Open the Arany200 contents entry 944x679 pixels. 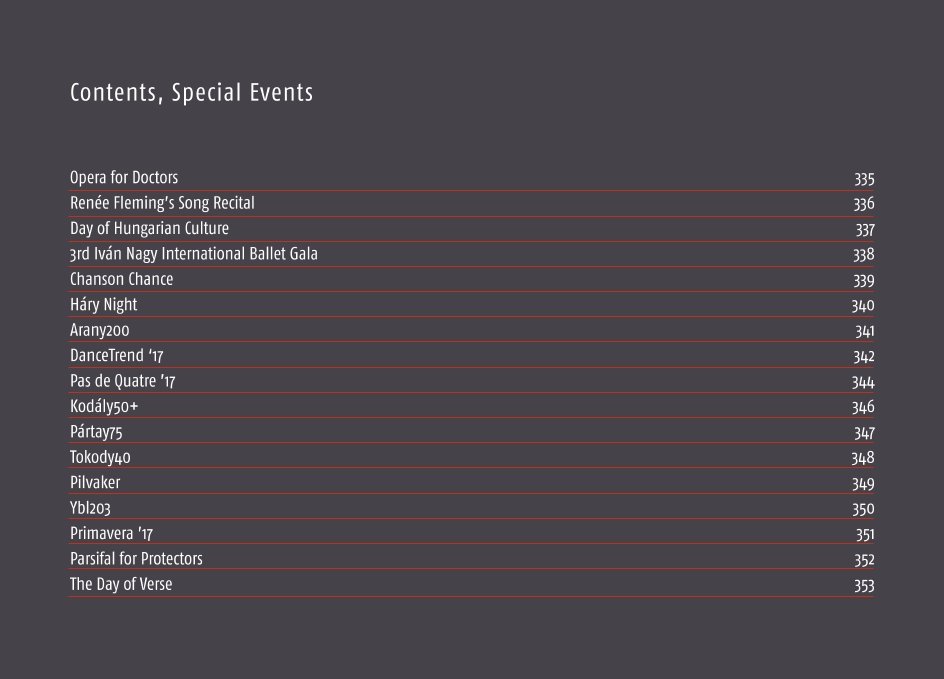tap(100, 330)
